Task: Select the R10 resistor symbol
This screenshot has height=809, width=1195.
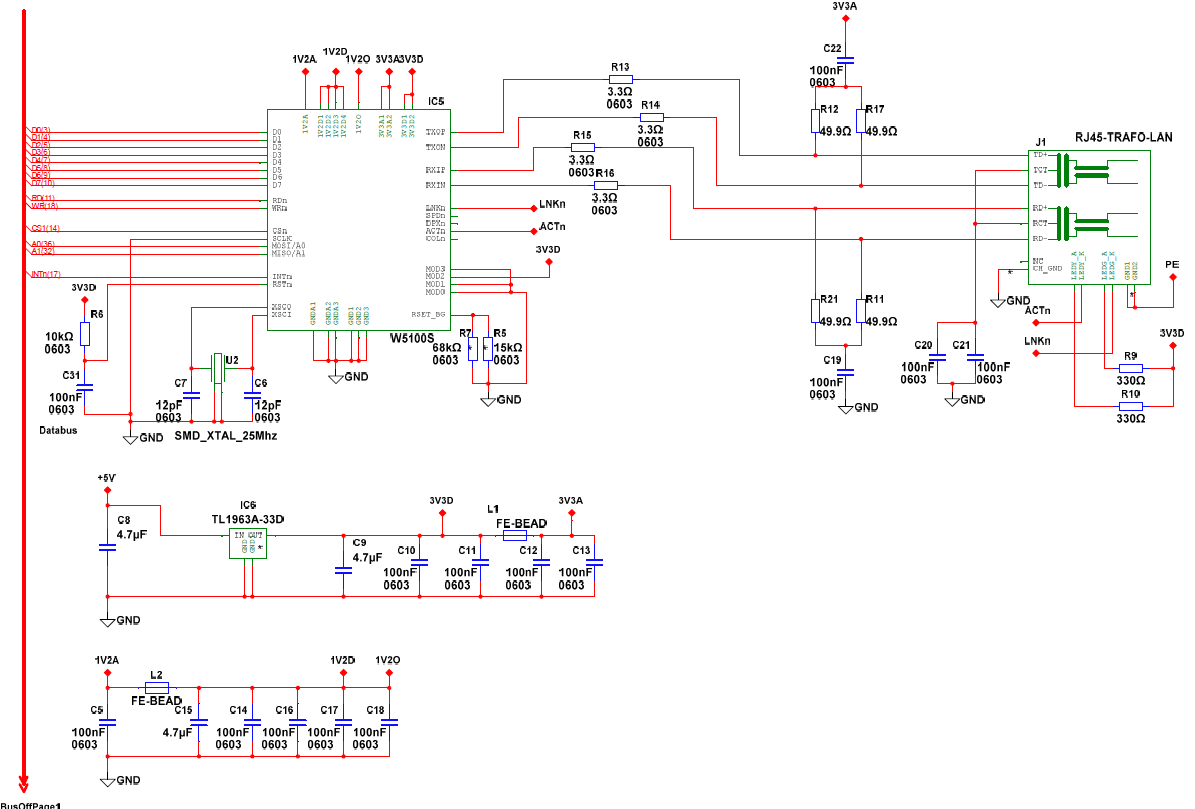Action: click(x=1130, y=407)
